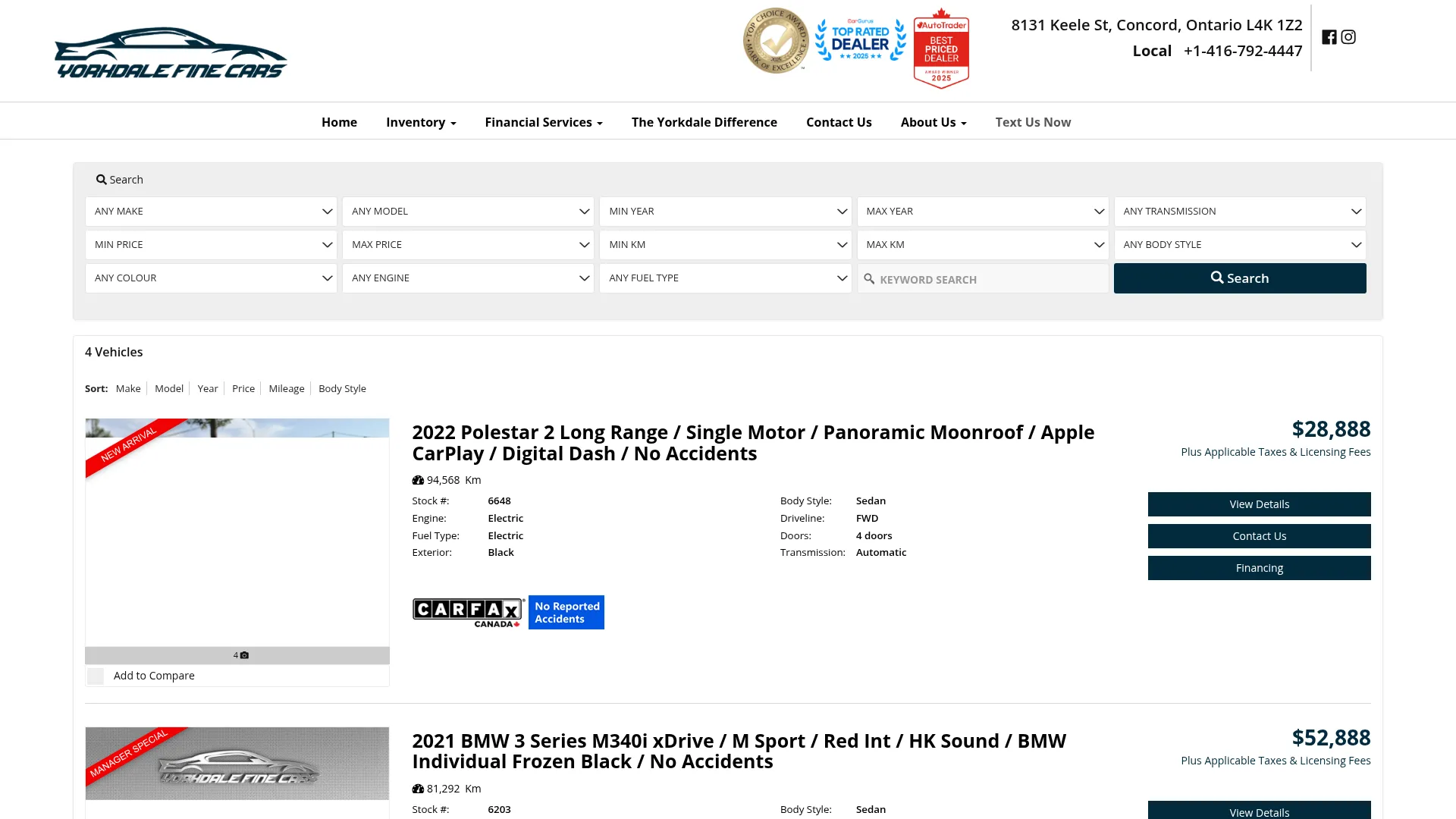Click the No Reported Accidents badge
Screen dimensions: 1456x819
coord(566,613)
